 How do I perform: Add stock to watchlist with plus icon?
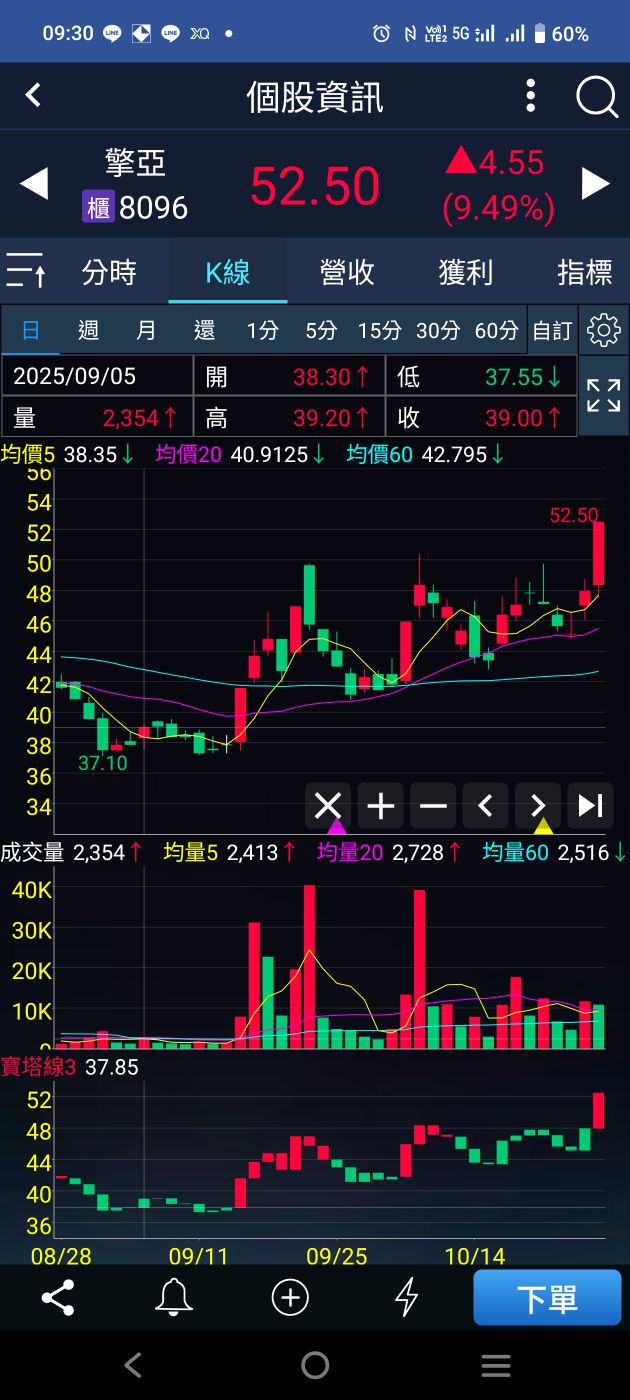pos(290,1297)
